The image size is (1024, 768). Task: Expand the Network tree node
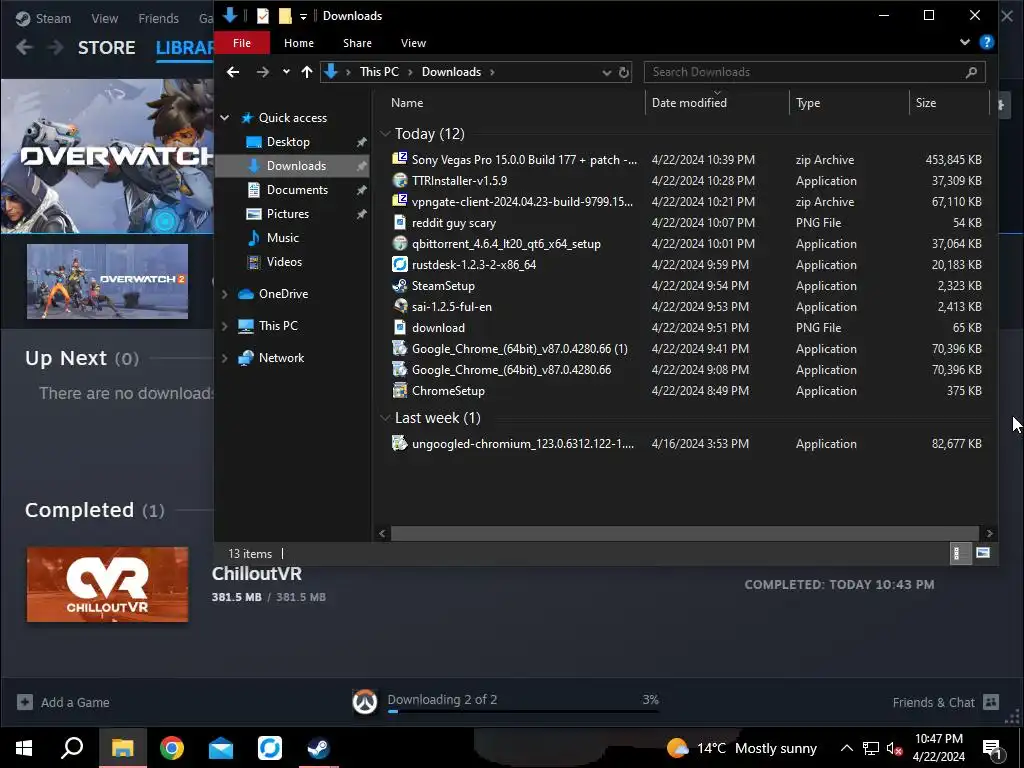click(225, 358)
